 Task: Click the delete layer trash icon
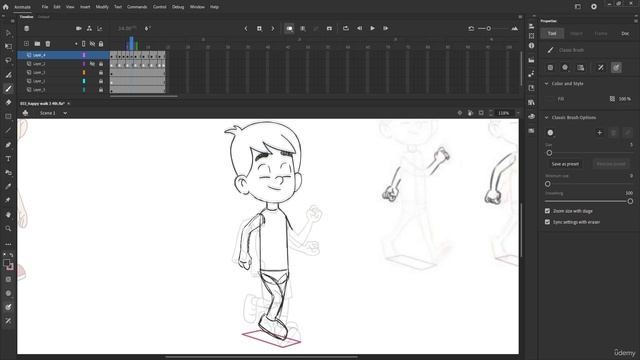pyautogui.click(x=48, y=44)
